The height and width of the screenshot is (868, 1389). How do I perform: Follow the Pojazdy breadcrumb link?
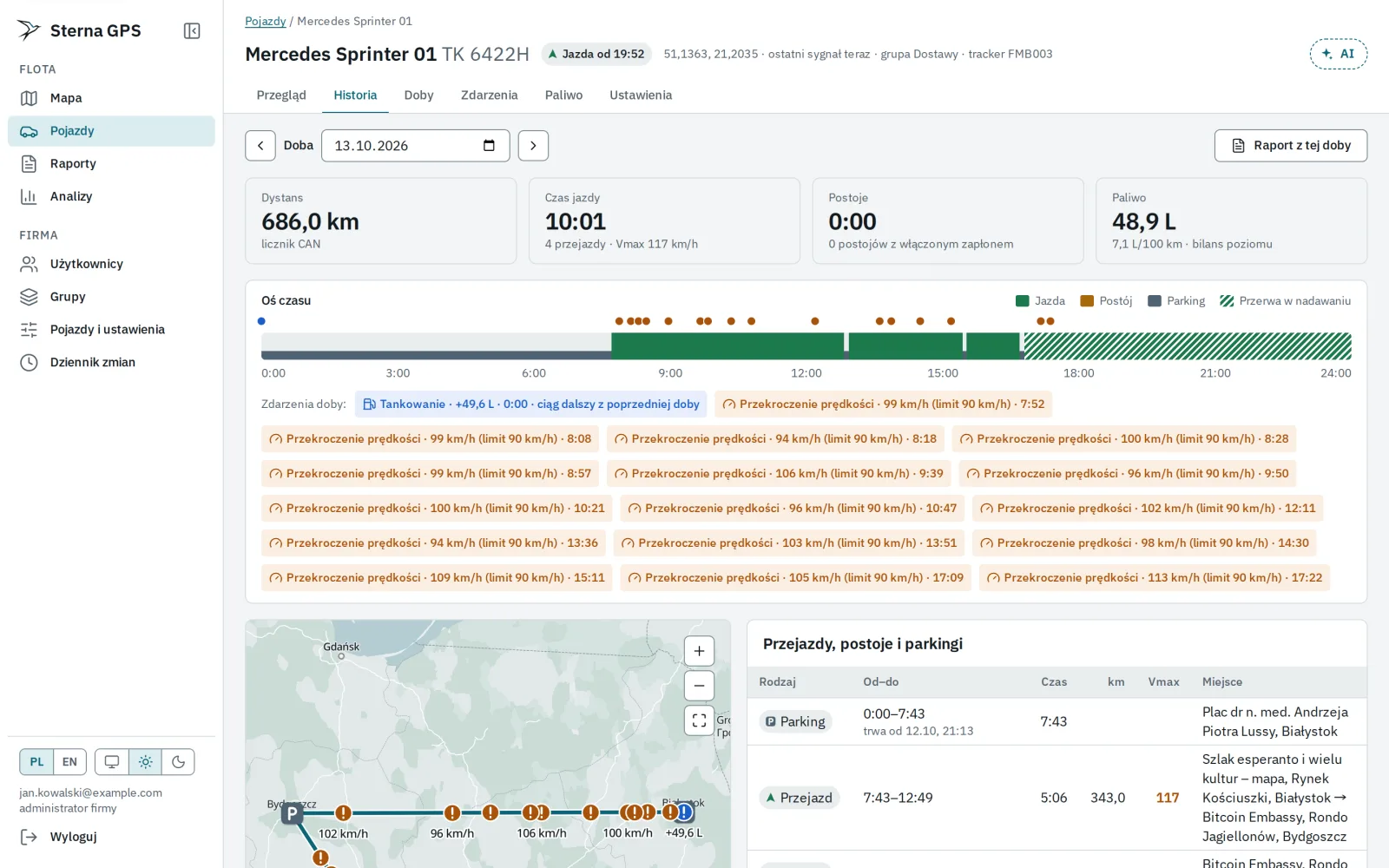[x=265, y=21]
